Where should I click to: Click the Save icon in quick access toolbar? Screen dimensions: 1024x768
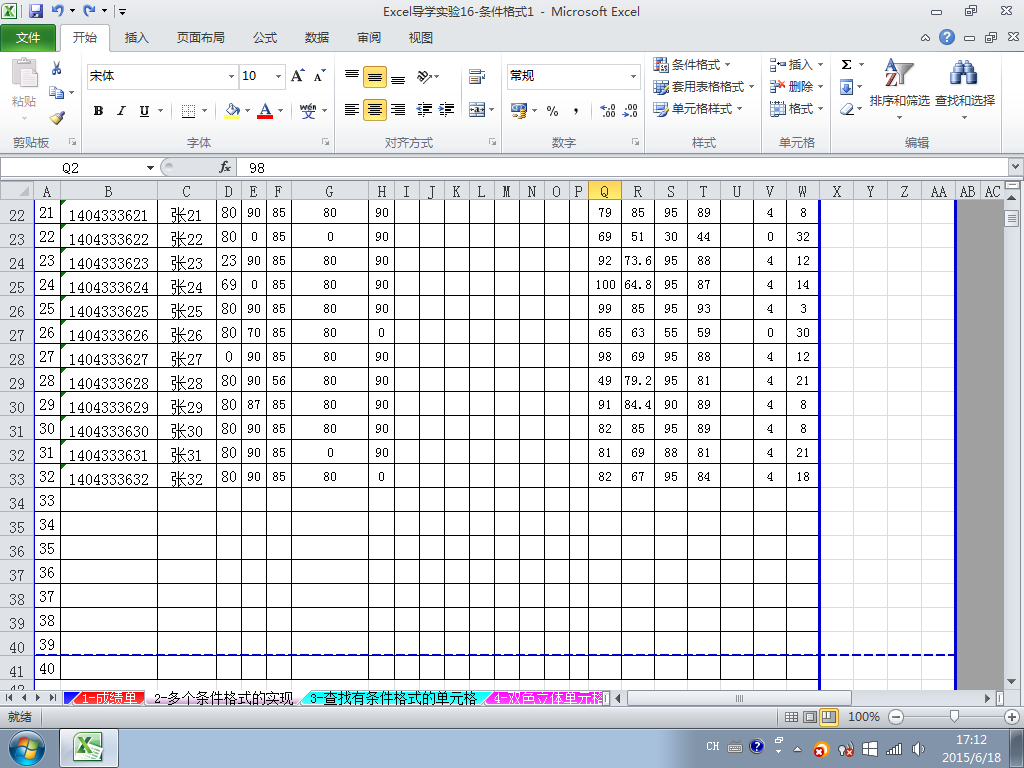coord(35,11)
